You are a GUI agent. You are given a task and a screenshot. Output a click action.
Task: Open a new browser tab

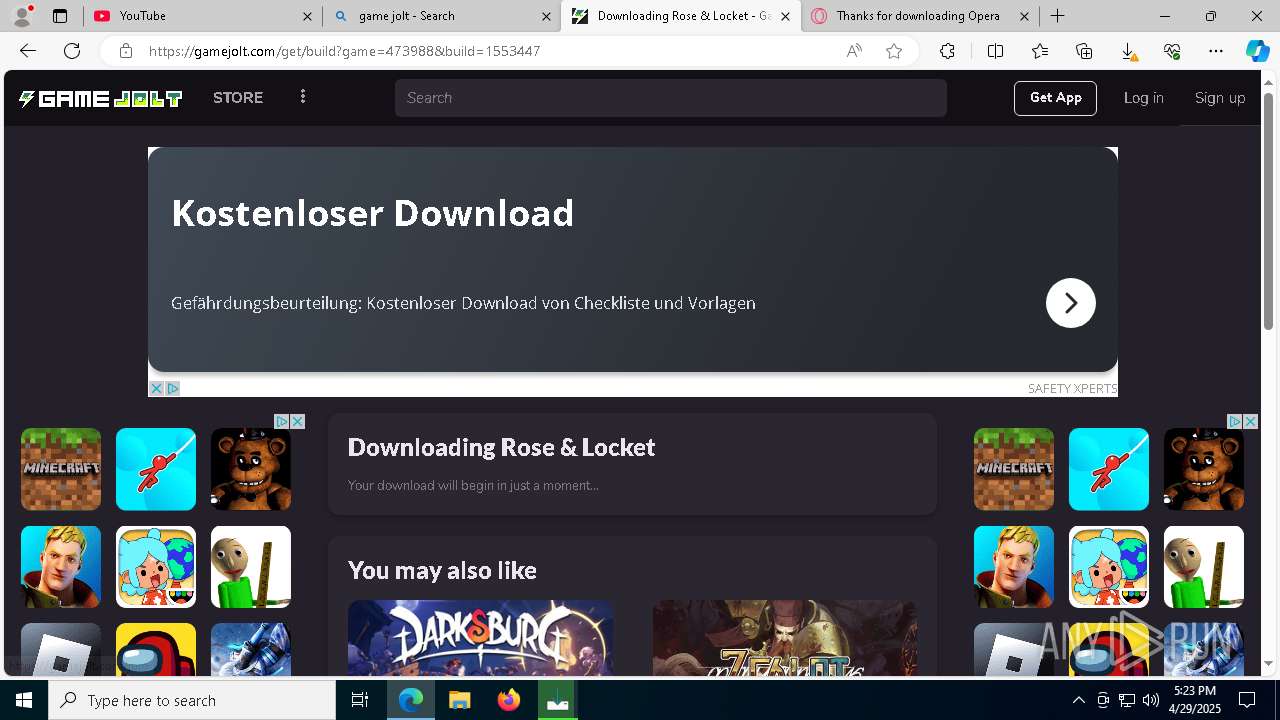pos(1057,16)
